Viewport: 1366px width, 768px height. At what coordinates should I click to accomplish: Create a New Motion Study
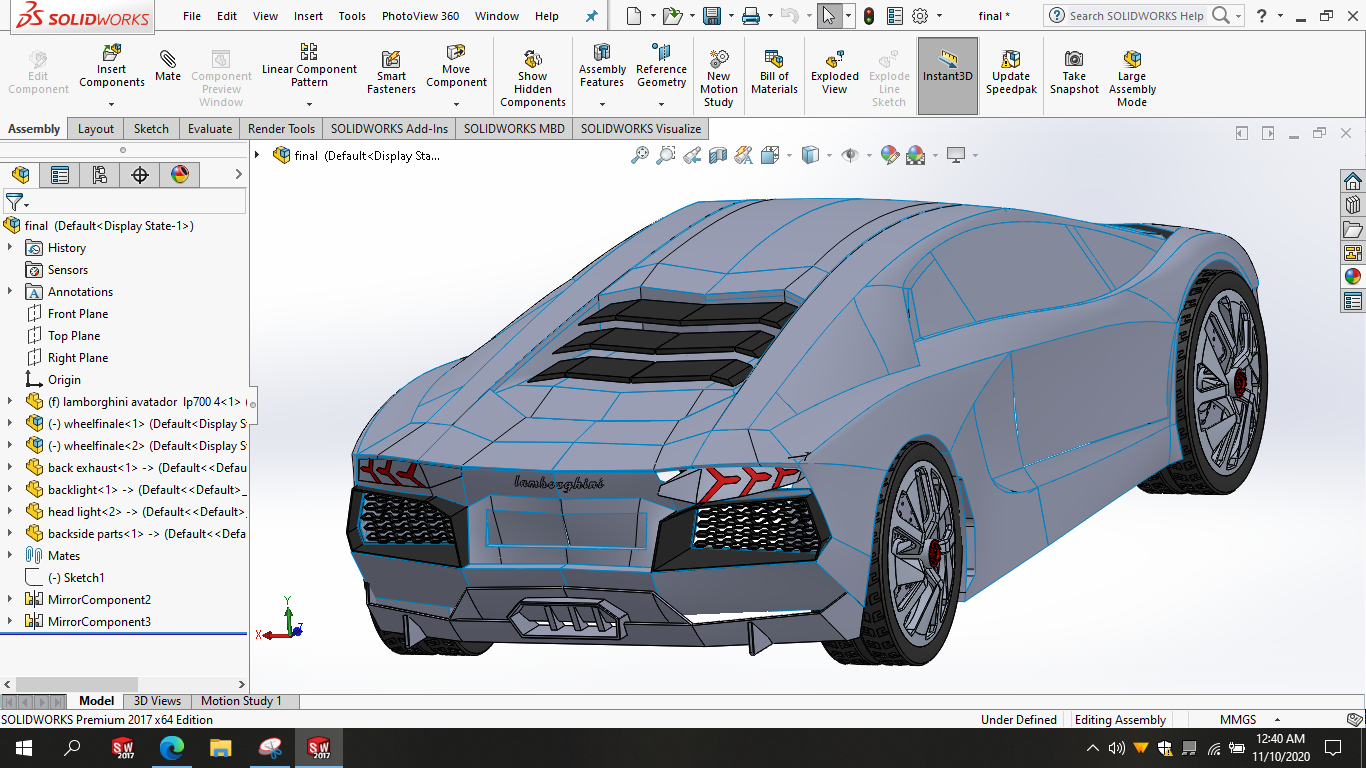coord(718,79)
